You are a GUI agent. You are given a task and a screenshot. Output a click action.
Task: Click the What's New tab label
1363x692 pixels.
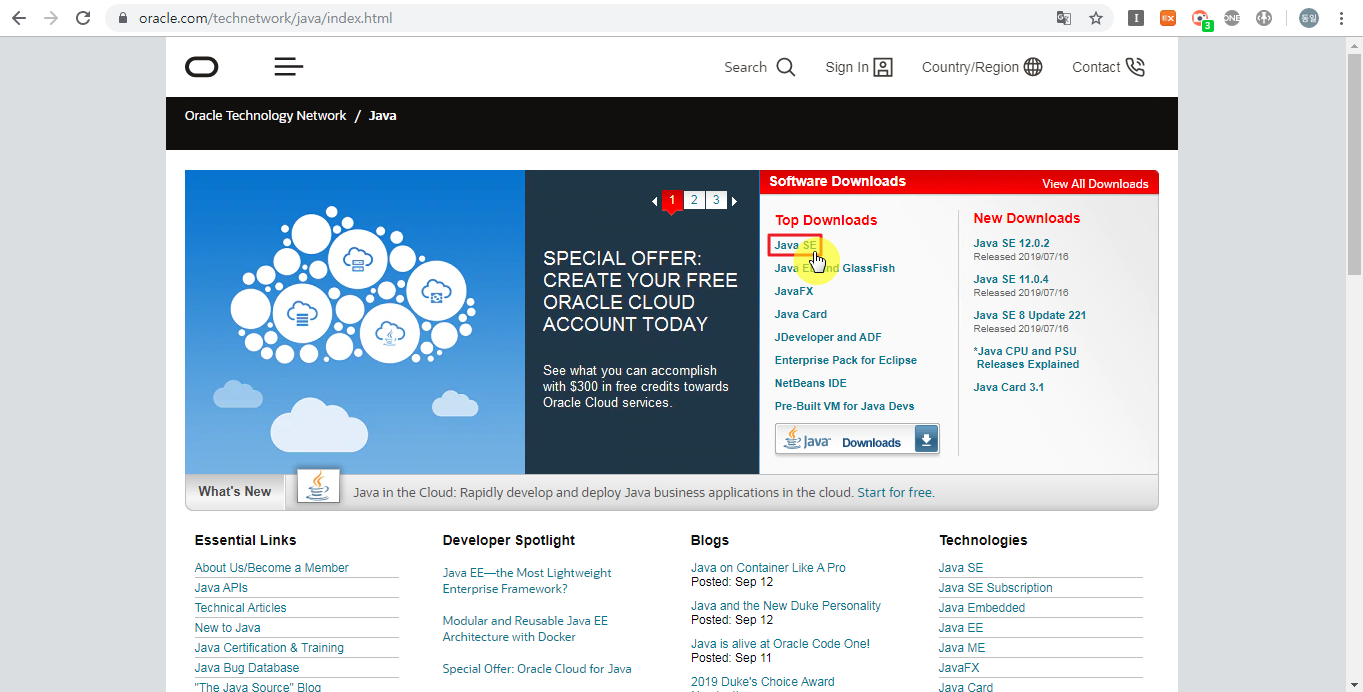click(x=235, y=491)
